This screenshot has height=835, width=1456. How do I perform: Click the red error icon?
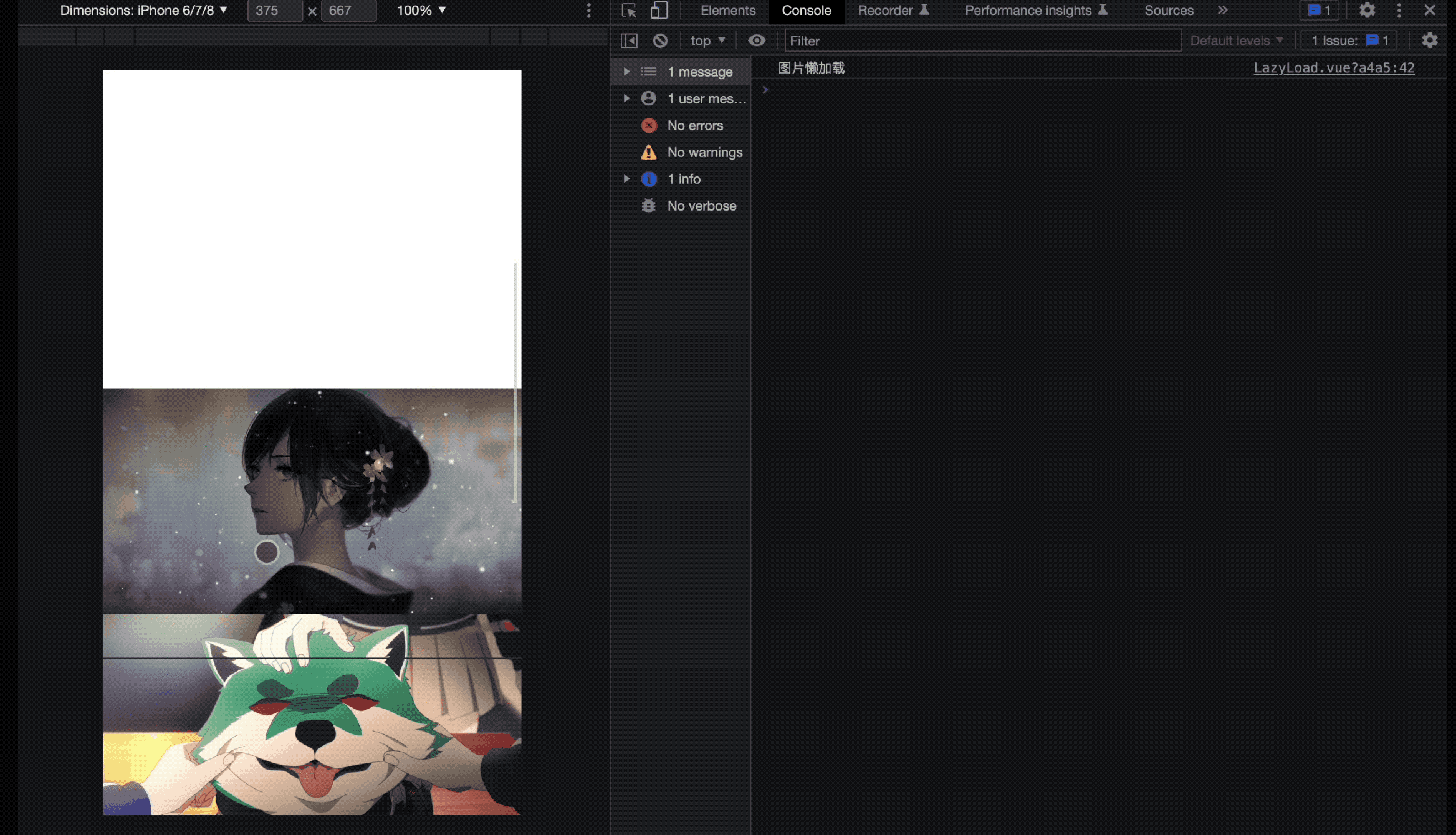pos(649,125)
